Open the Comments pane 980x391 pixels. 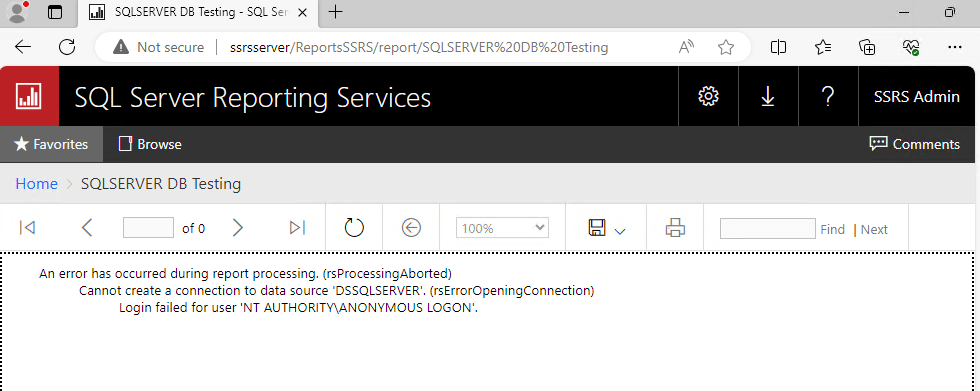[x=914, y=144]
